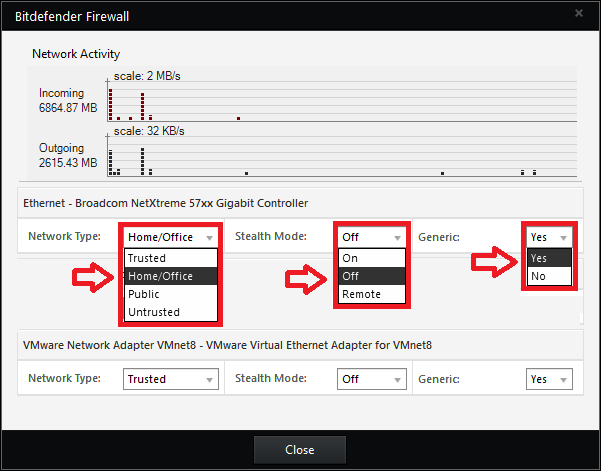The width and height of the screenshot is (601, 471).
Task: Open VMnet8 Generic dropdown
Action: click(549, 379)
